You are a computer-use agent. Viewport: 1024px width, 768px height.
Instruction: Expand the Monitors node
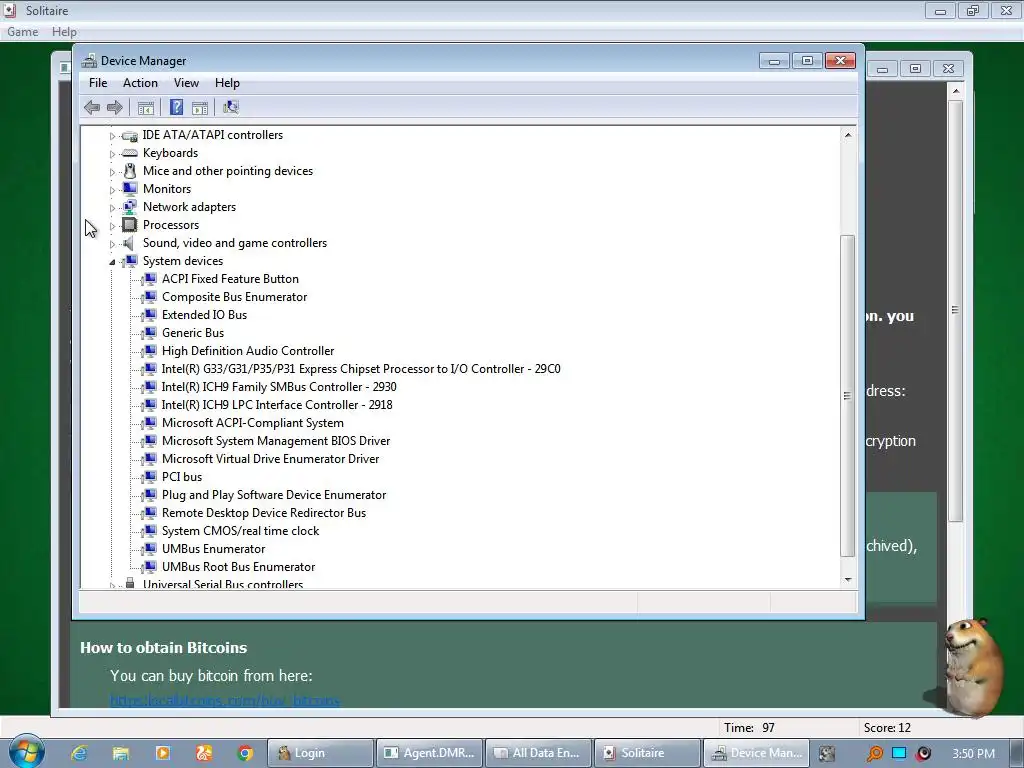tap(112, 190)
